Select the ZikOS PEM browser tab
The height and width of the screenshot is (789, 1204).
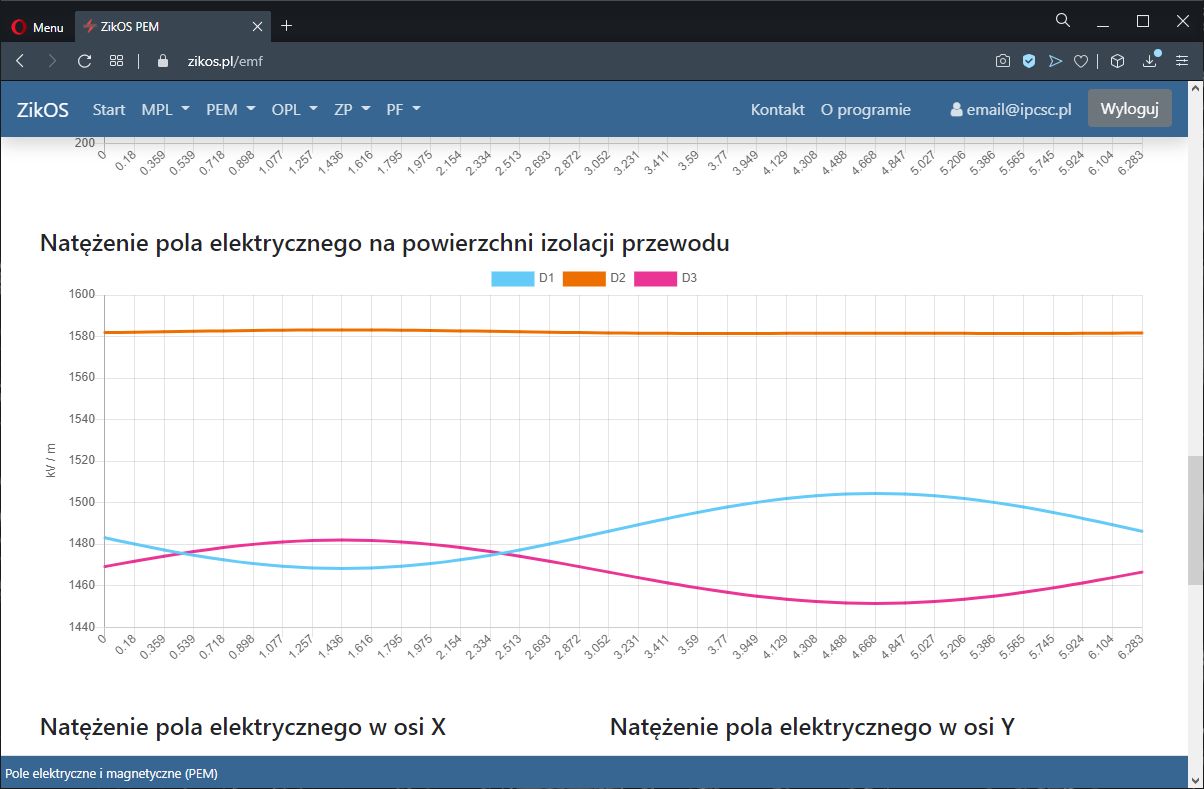(x=170, y=27)
